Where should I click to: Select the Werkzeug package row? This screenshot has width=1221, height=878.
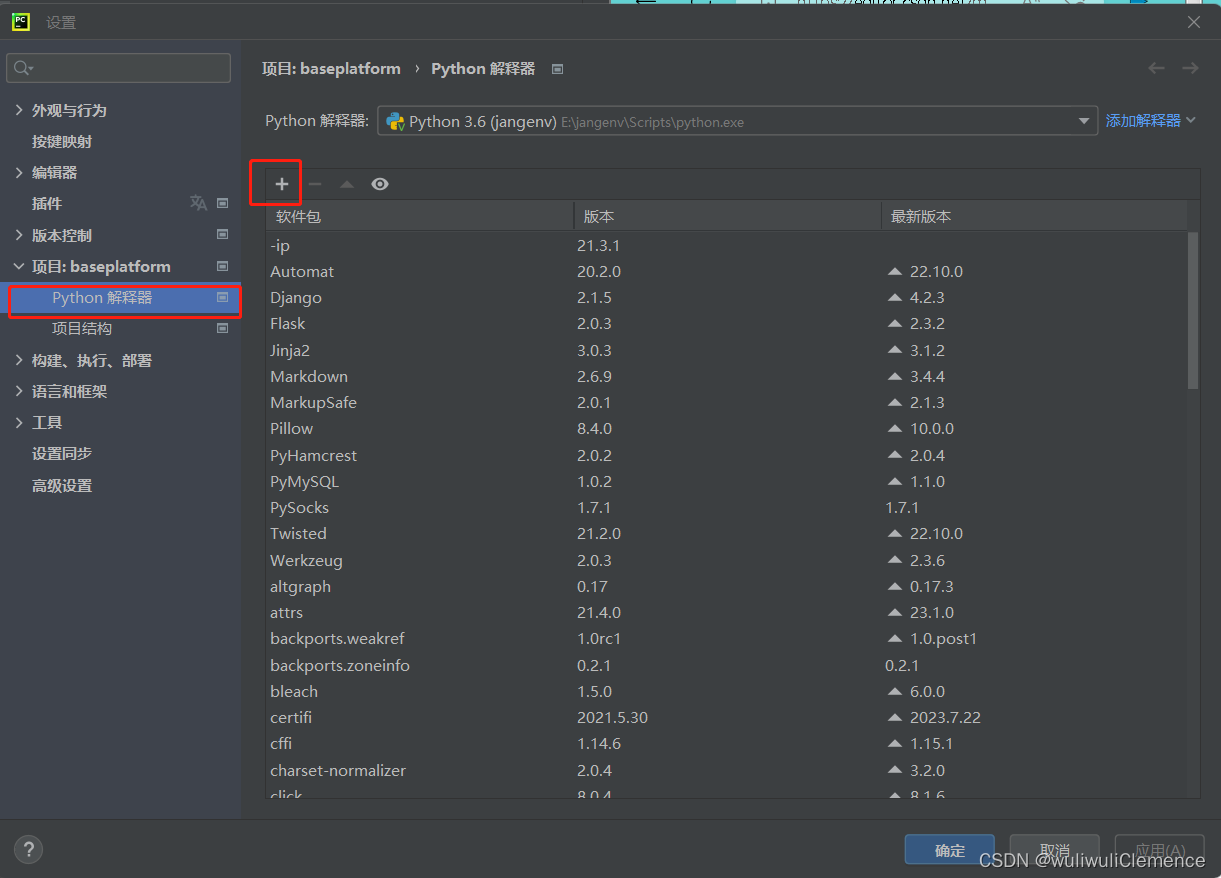coord(726,560)
